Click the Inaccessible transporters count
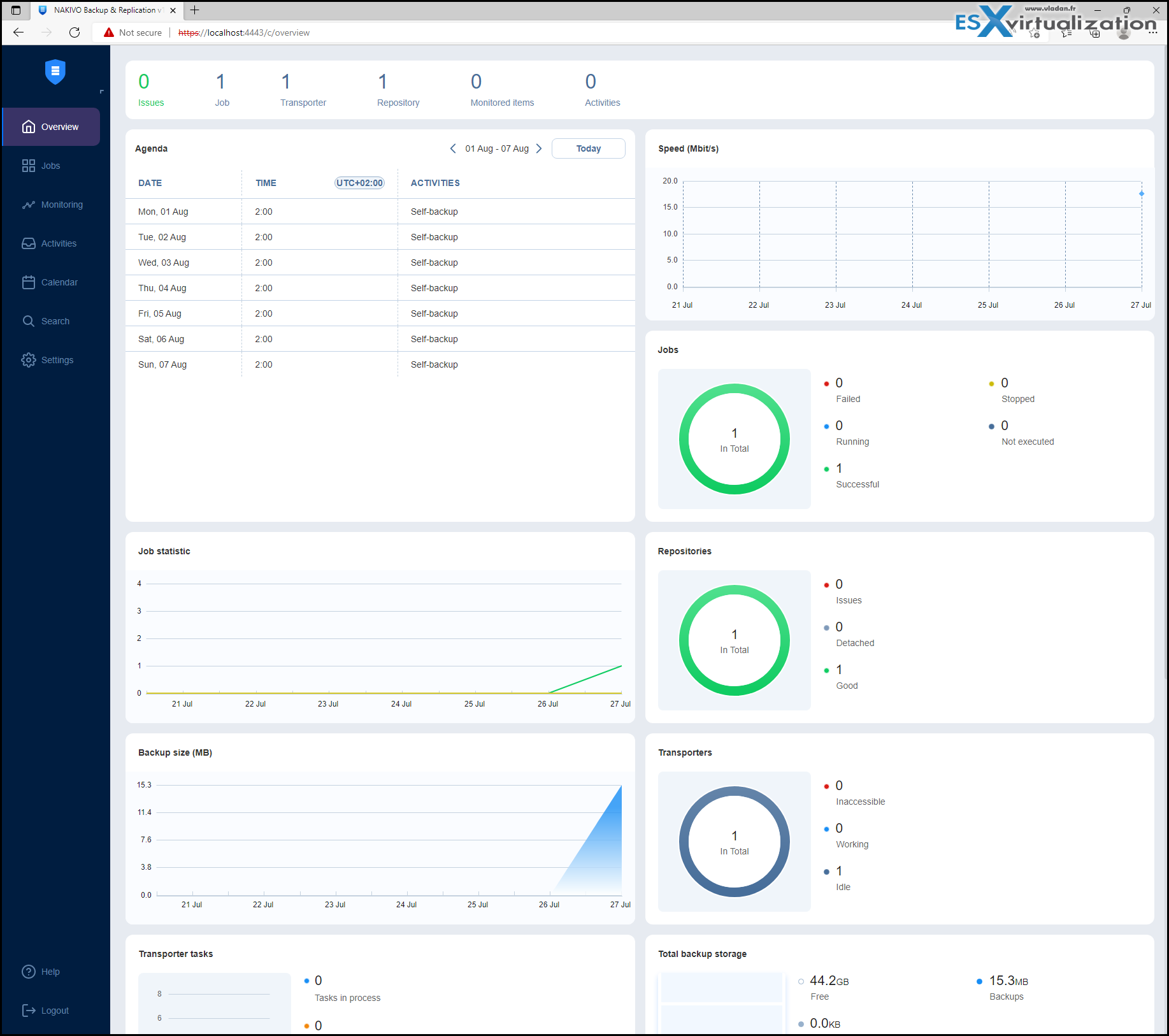 click(839, 786)
